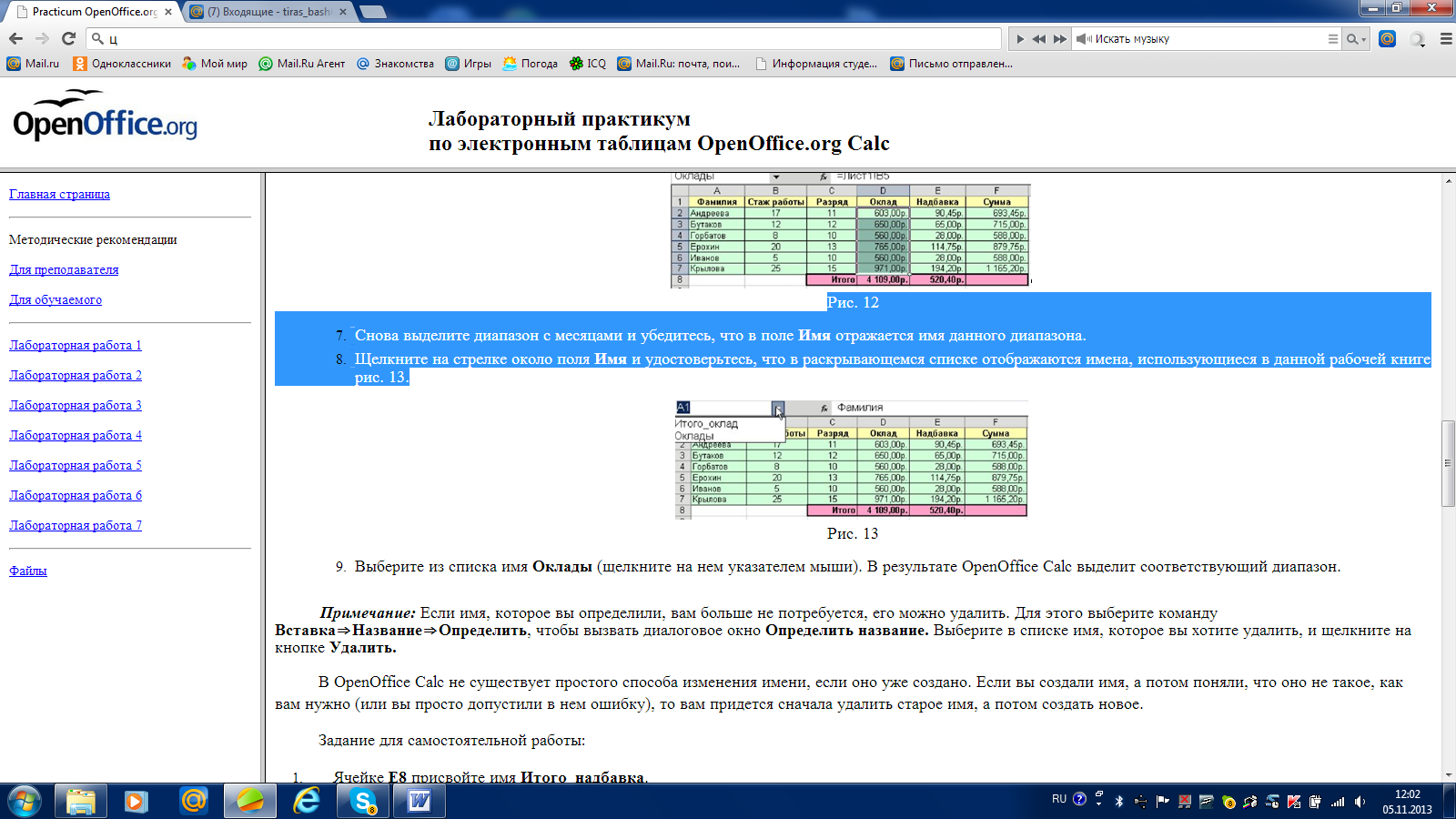Open Skype from the taskbar
1456x819 pixels.
[x=363, y=801]
